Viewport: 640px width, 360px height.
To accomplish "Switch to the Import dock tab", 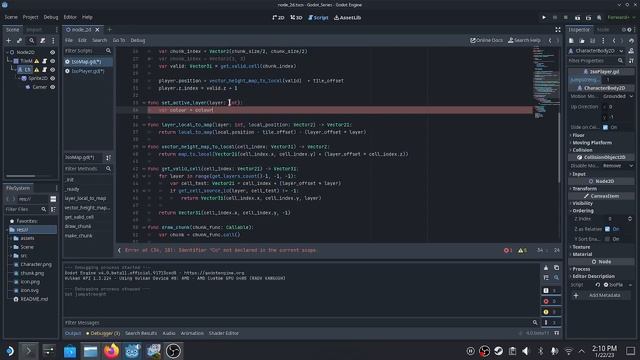I will (34, 30).
